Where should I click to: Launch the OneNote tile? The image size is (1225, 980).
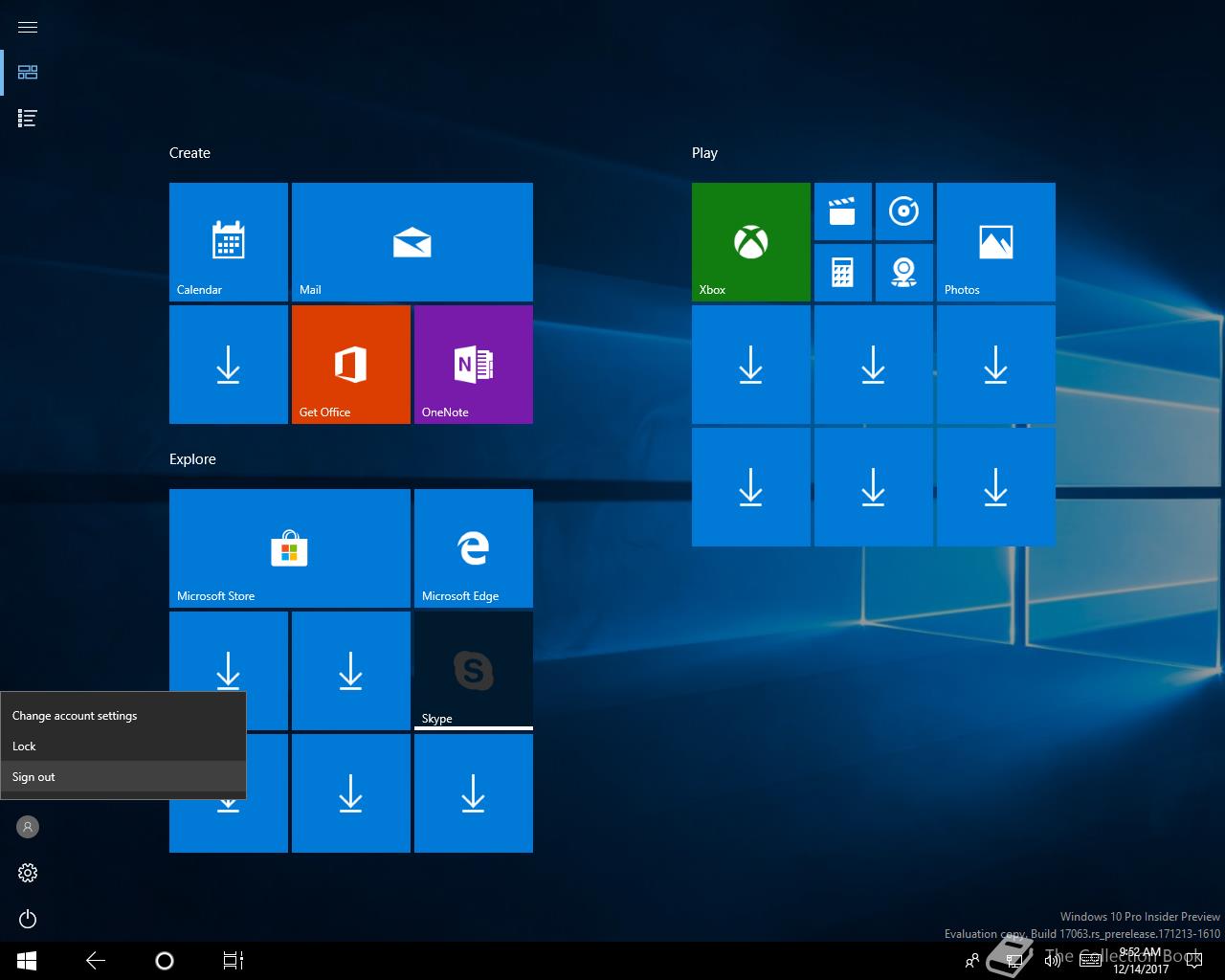point(474,365)
